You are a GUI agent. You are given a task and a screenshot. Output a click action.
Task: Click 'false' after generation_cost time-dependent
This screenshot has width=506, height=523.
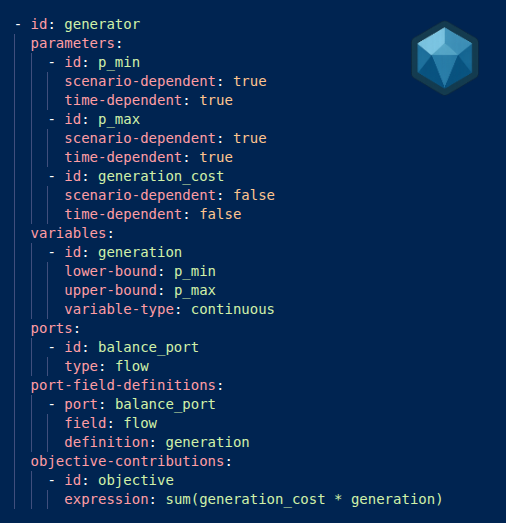(220, 214)
